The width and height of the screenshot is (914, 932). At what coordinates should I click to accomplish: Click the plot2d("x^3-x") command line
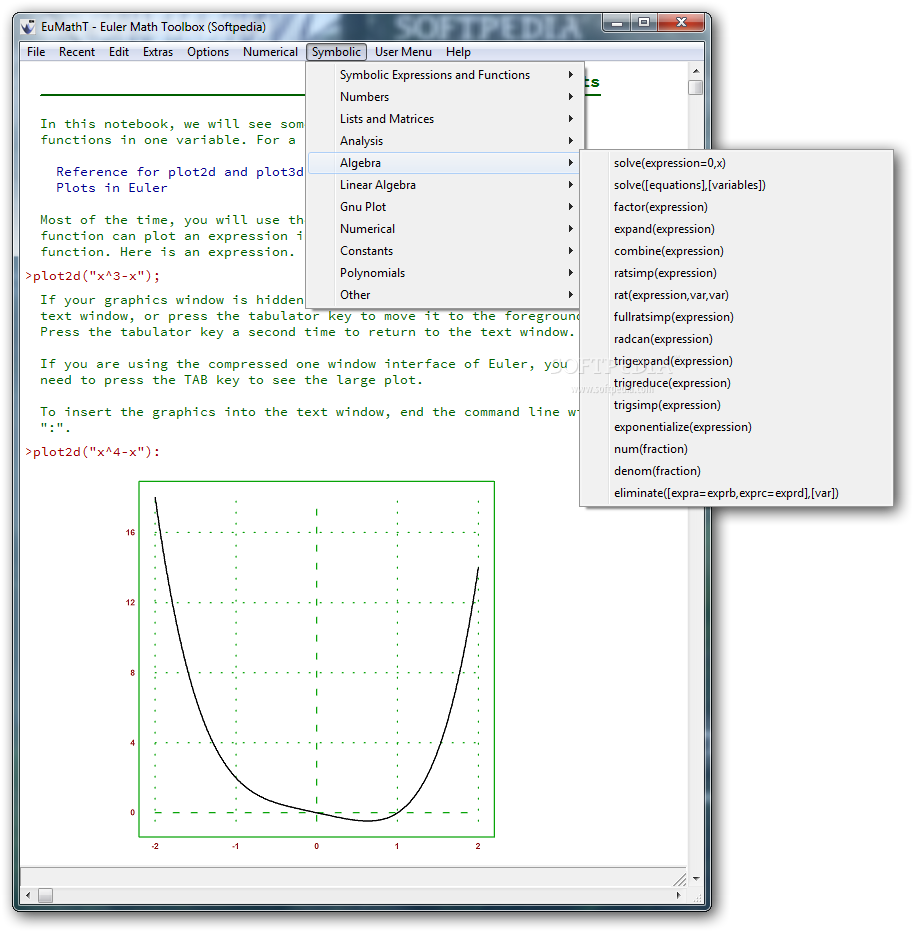[93, 276]
